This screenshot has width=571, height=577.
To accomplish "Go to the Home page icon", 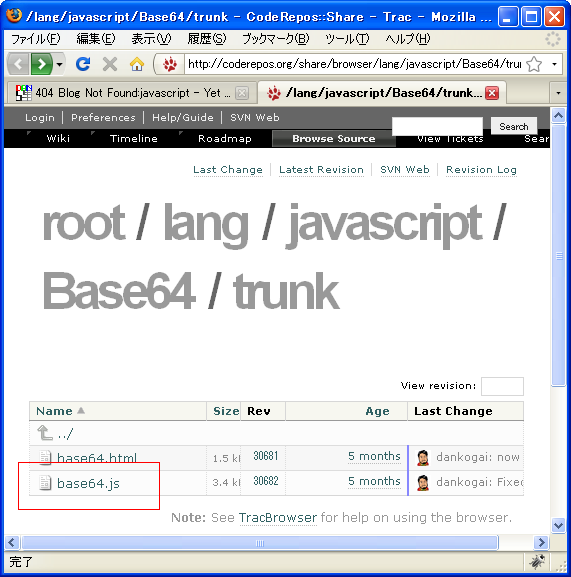I will coord(137,64).
